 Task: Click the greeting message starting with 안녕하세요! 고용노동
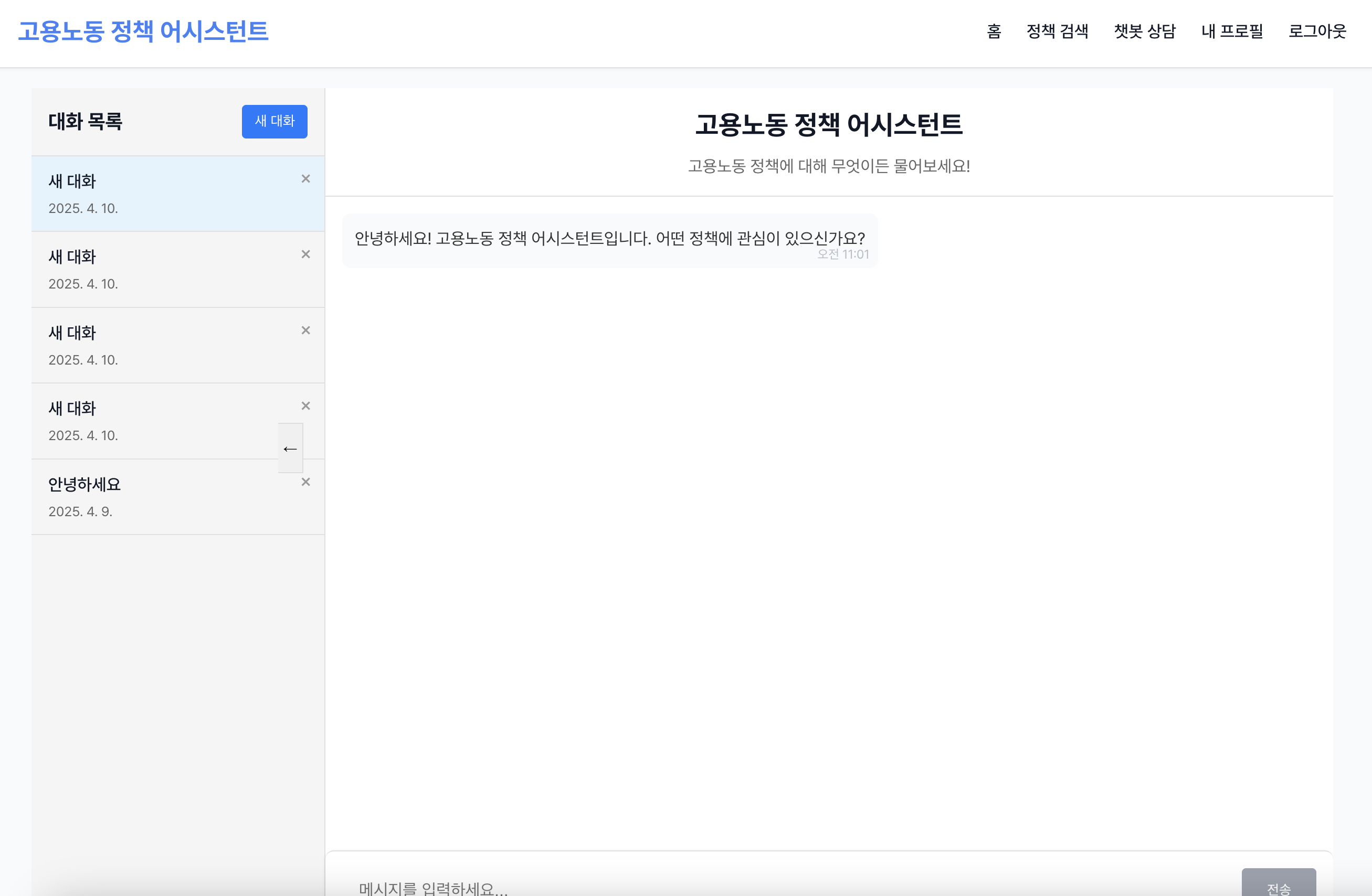tap(609, 241)
